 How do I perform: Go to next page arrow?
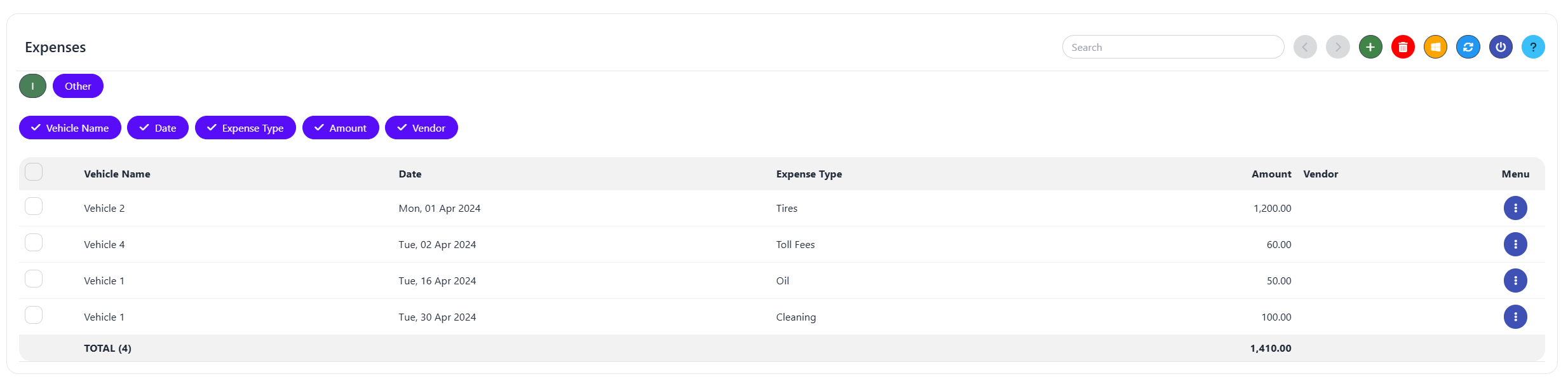(x=1337, y=47)
